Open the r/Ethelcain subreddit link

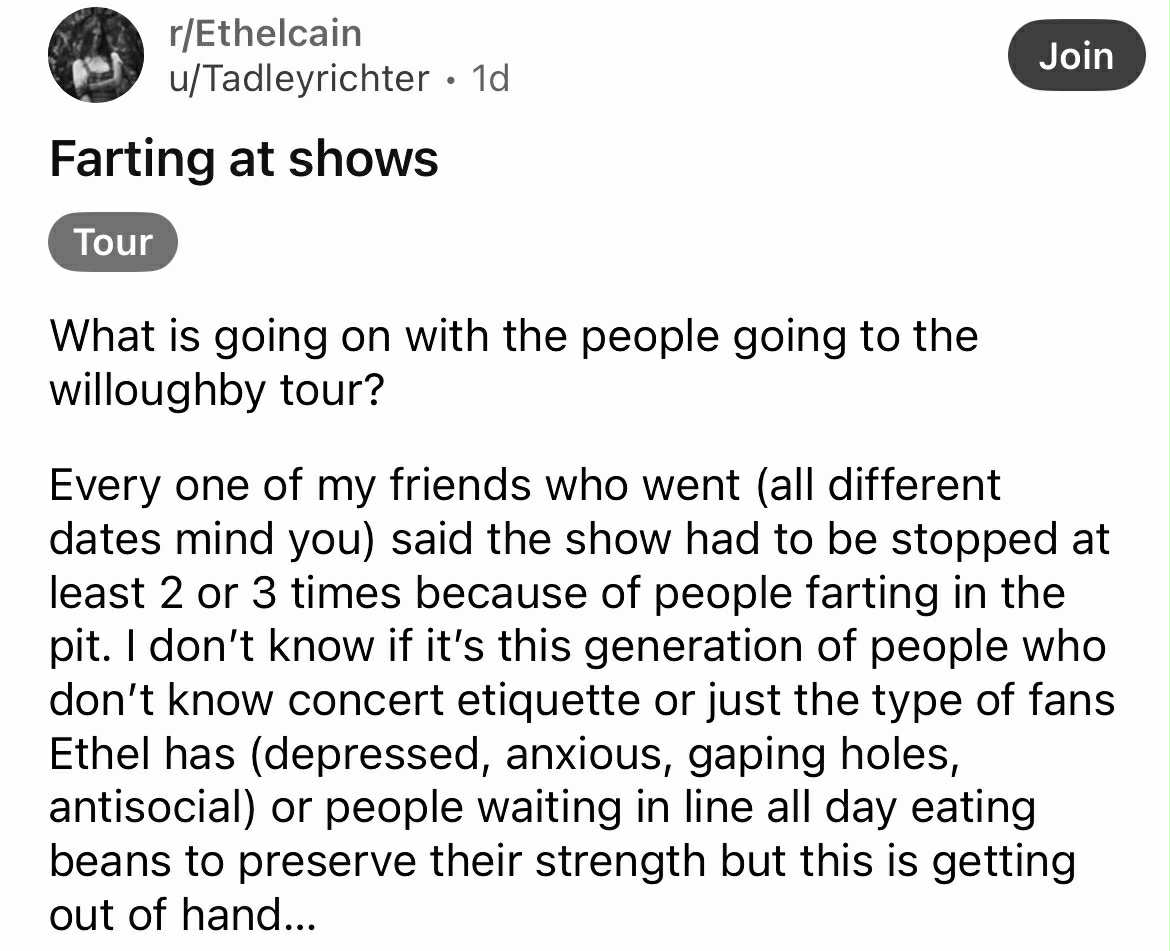[264, 34]
